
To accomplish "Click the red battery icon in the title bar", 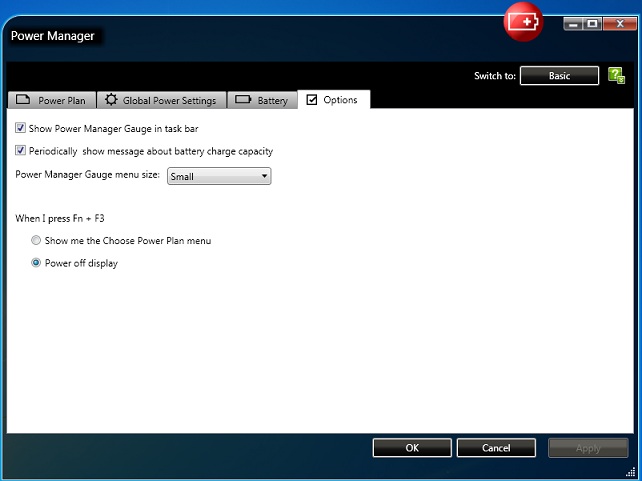I will click(x=523, y=22).
